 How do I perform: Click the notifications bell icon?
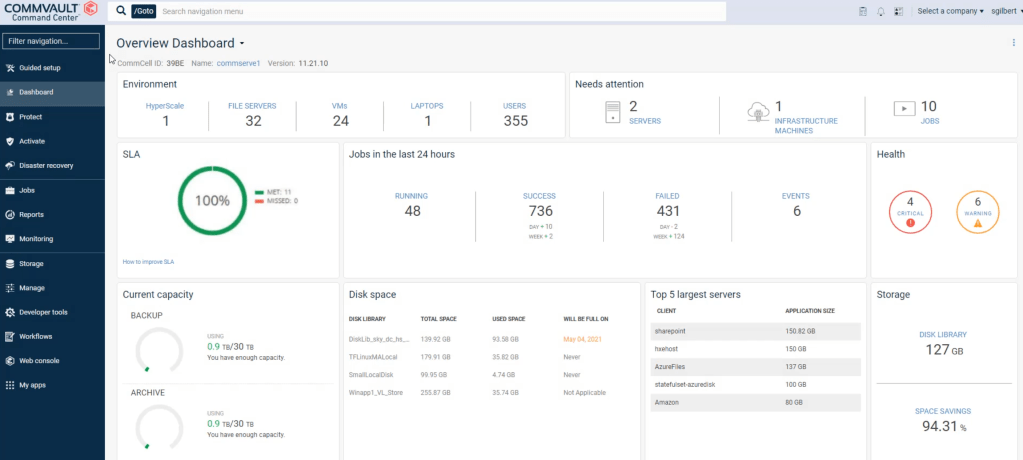[881, 12]
